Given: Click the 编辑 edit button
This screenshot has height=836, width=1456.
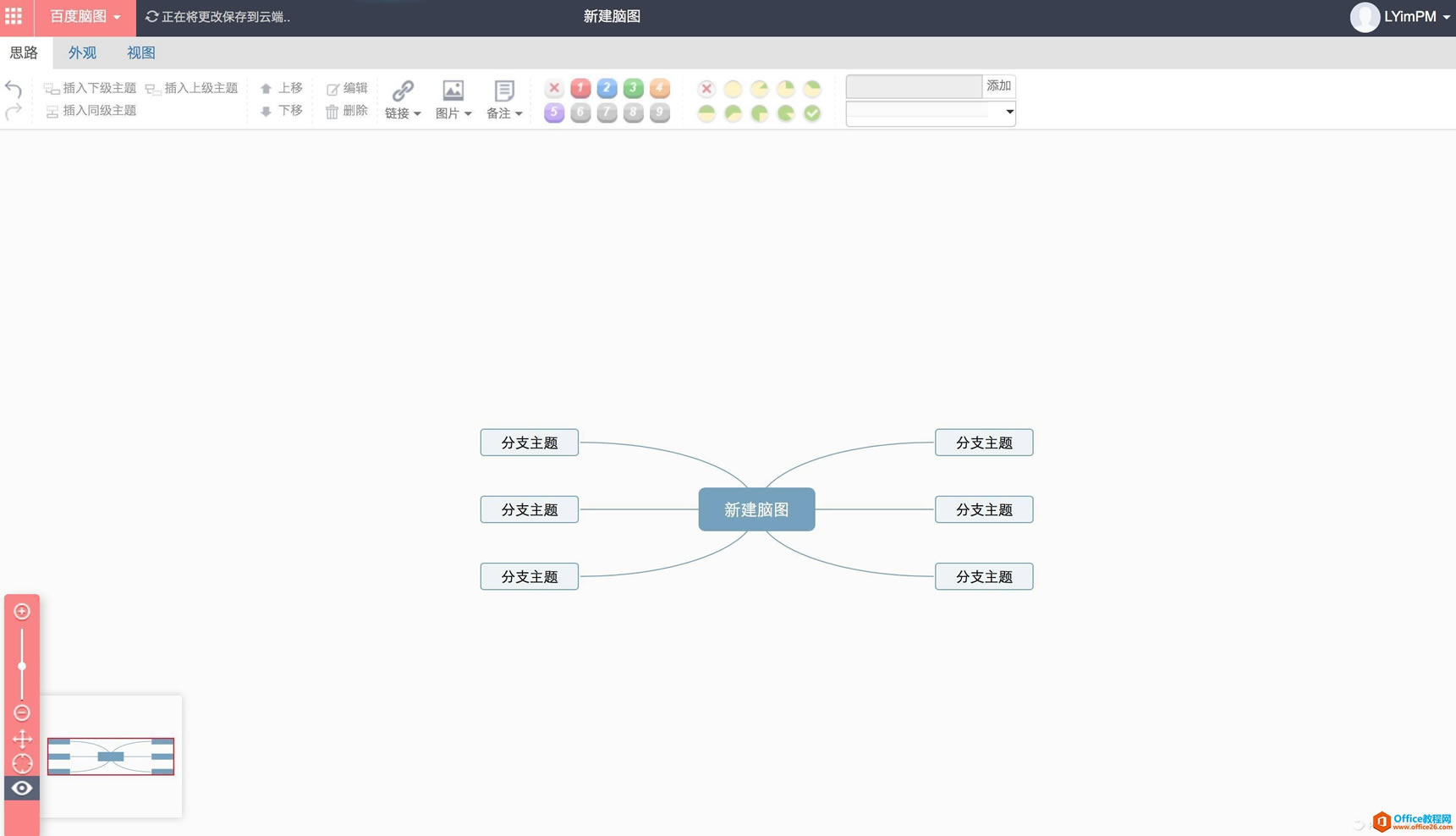Looking at the screenshot, I should pos(347,88).
